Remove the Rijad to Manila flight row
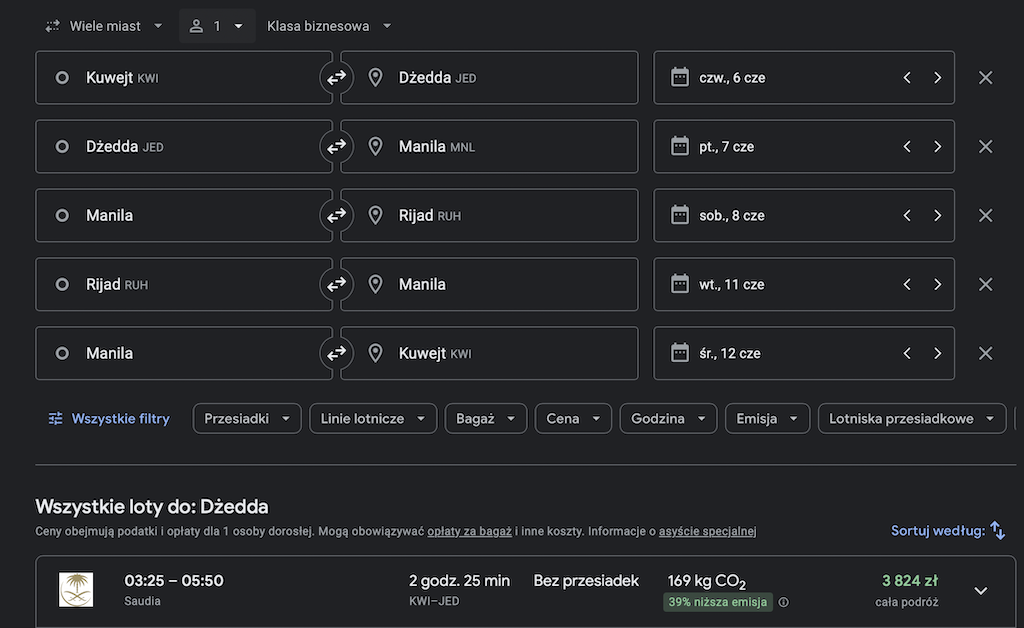Screen dimensions: 1024x628 [985, 285]
